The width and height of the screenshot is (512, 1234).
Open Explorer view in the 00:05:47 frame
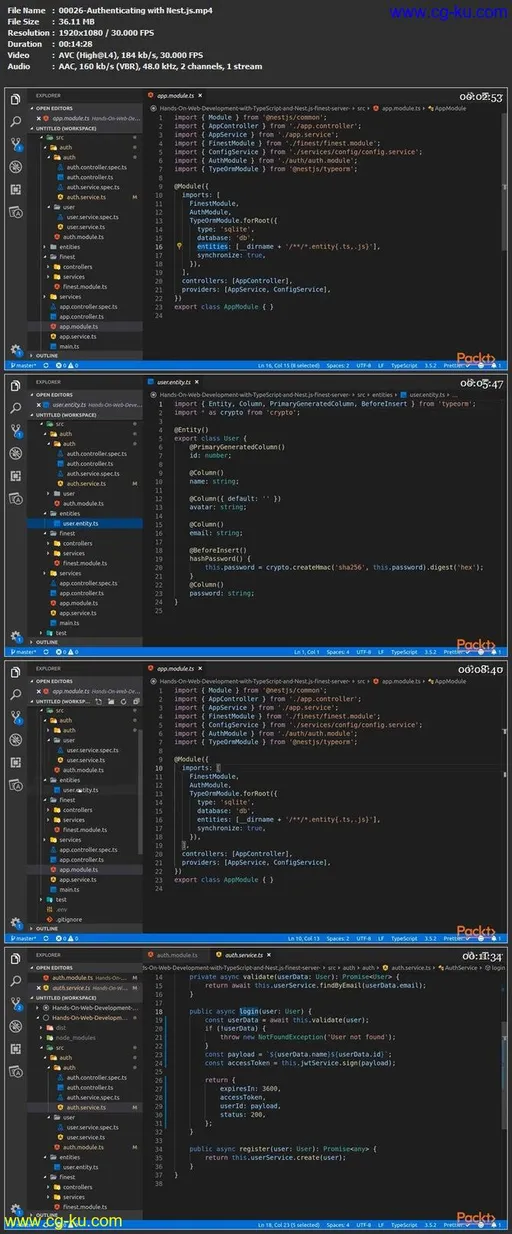(x=15, y=384)
